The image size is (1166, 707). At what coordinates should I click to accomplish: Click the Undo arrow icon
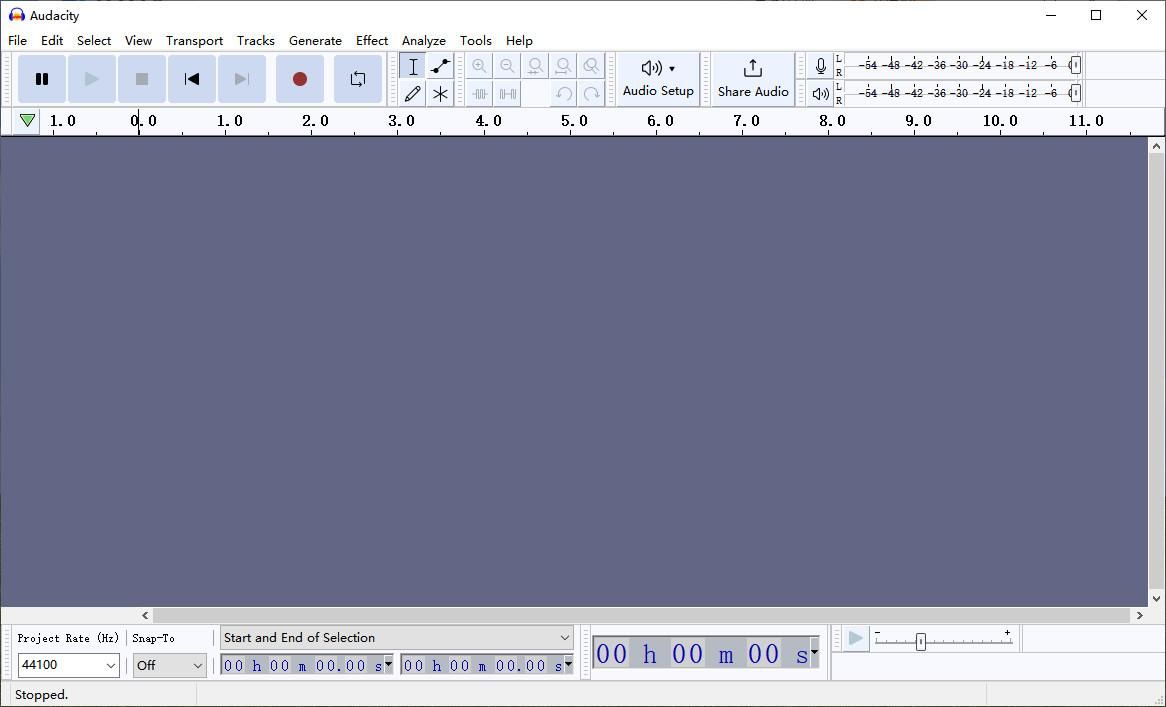(563, 94)
